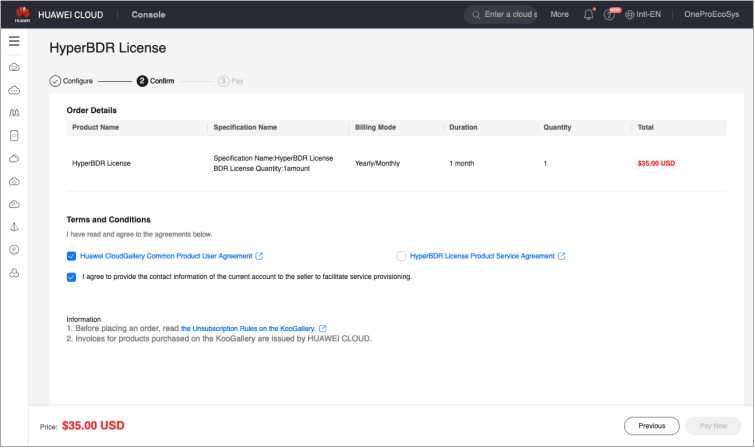Screen dimensions: 755x448
Task: Click the sidebar cloud gauge icon
Action: pos(14,204)
